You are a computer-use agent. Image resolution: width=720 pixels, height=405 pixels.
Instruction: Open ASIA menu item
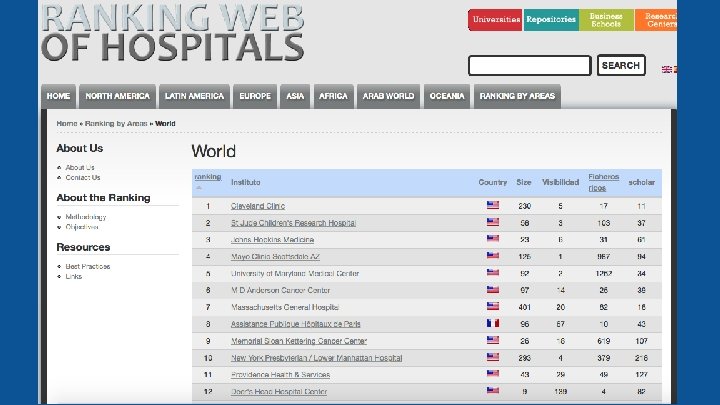295,96
